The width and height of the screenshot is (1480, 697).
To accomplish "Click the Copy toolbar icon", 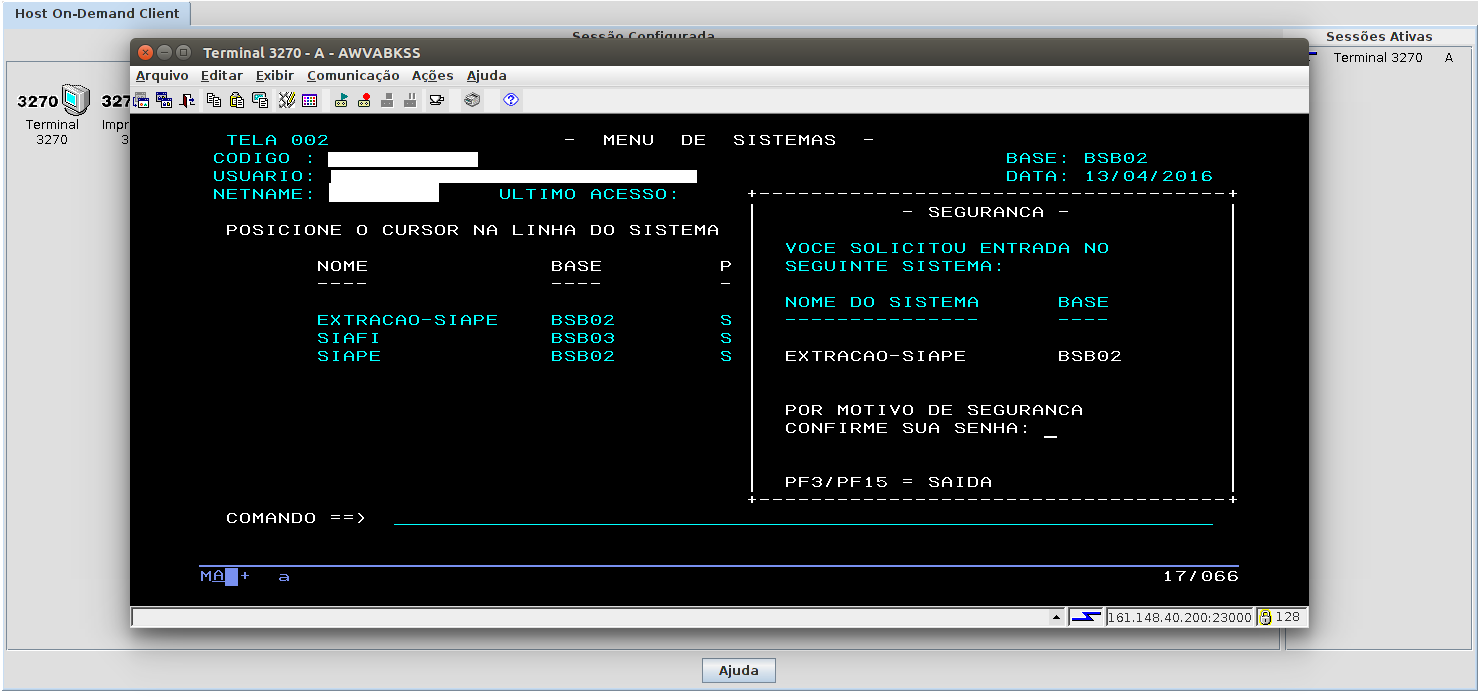I will coord(214,100).
